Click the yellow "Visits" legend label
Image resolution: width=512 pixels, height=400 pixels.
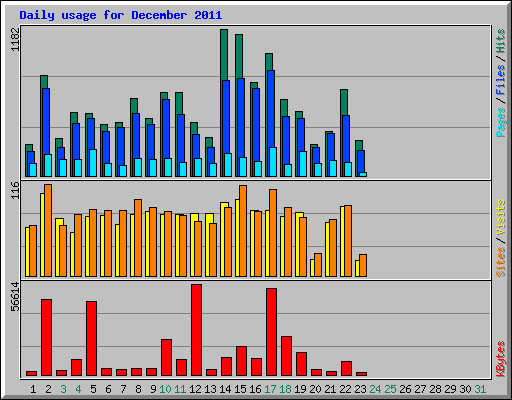pyautogui.click(x=501, y=217)
